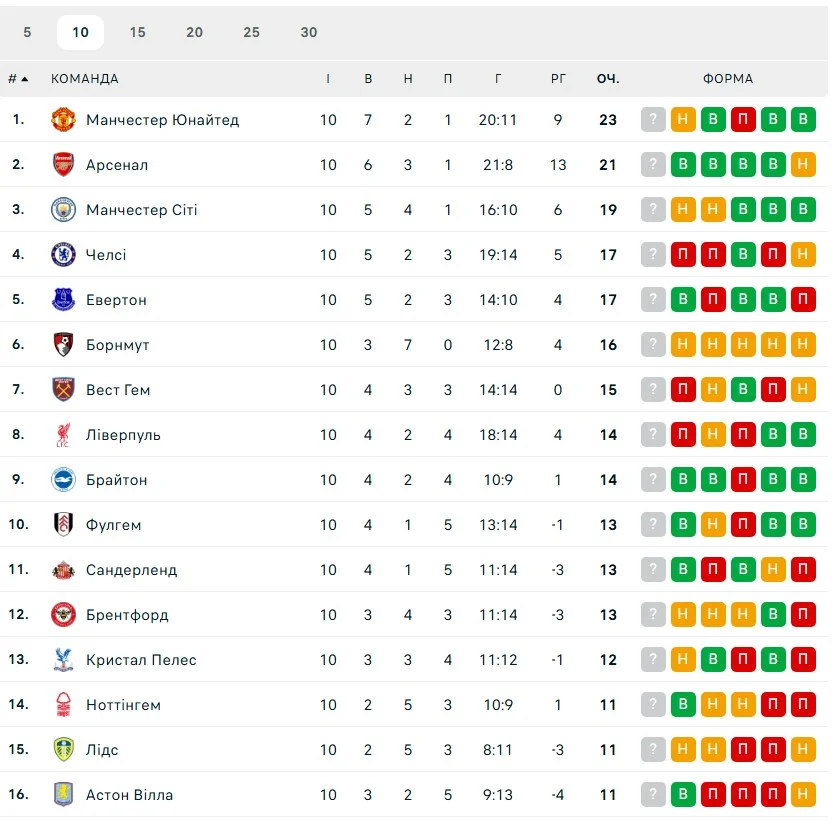Click the Liverpool club crest
The image size is (836, 822).
tap(64, 435)
